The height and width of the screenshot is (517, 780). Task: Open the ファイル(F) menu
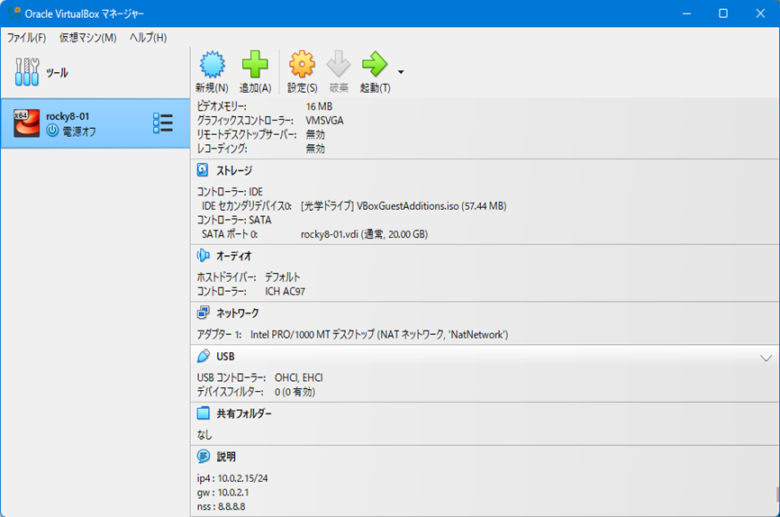pyautogui.click(x=26, y=37)
